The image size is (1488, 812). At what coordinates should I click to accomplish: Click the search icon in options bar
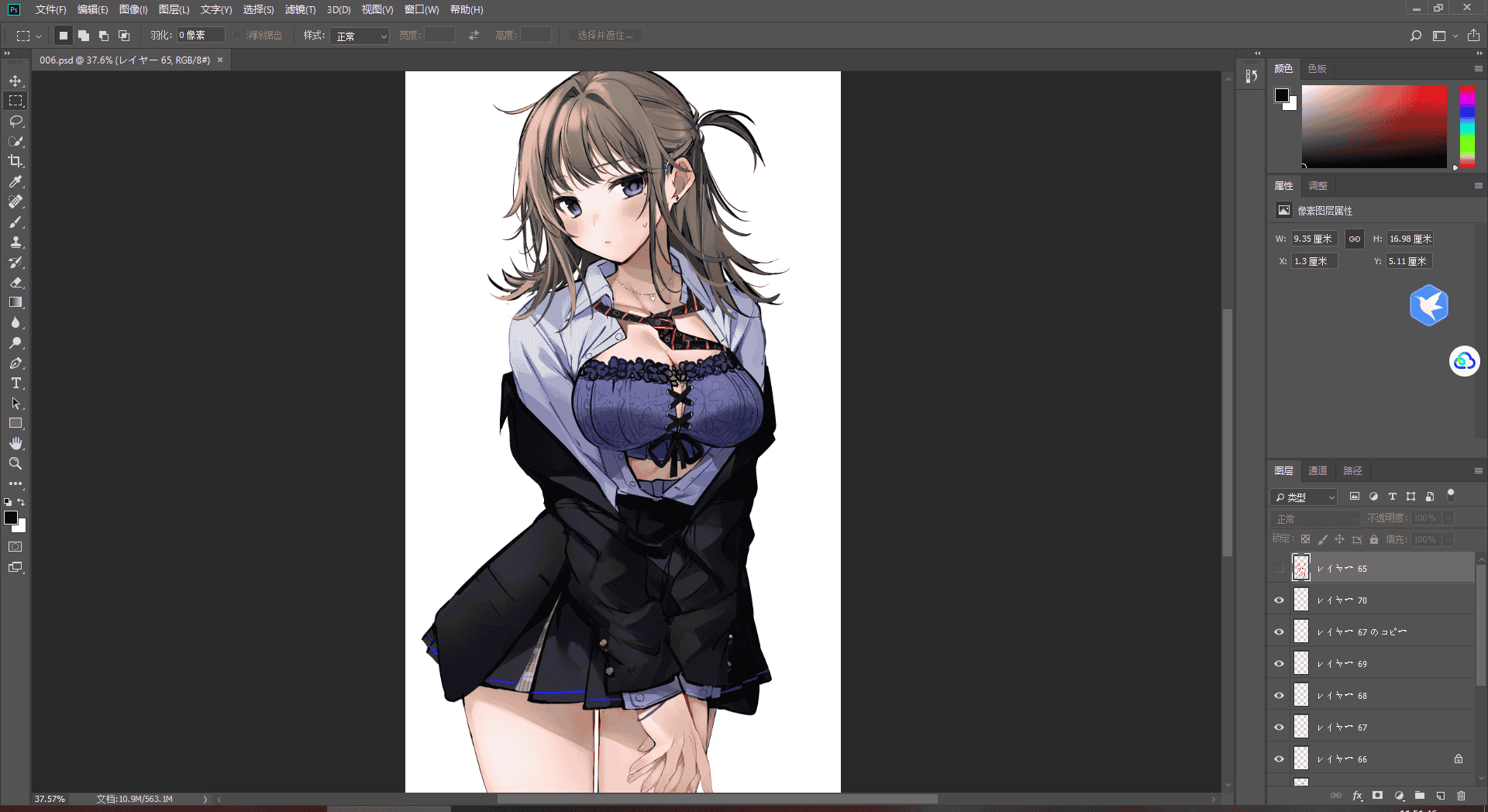click(1416, 36)
